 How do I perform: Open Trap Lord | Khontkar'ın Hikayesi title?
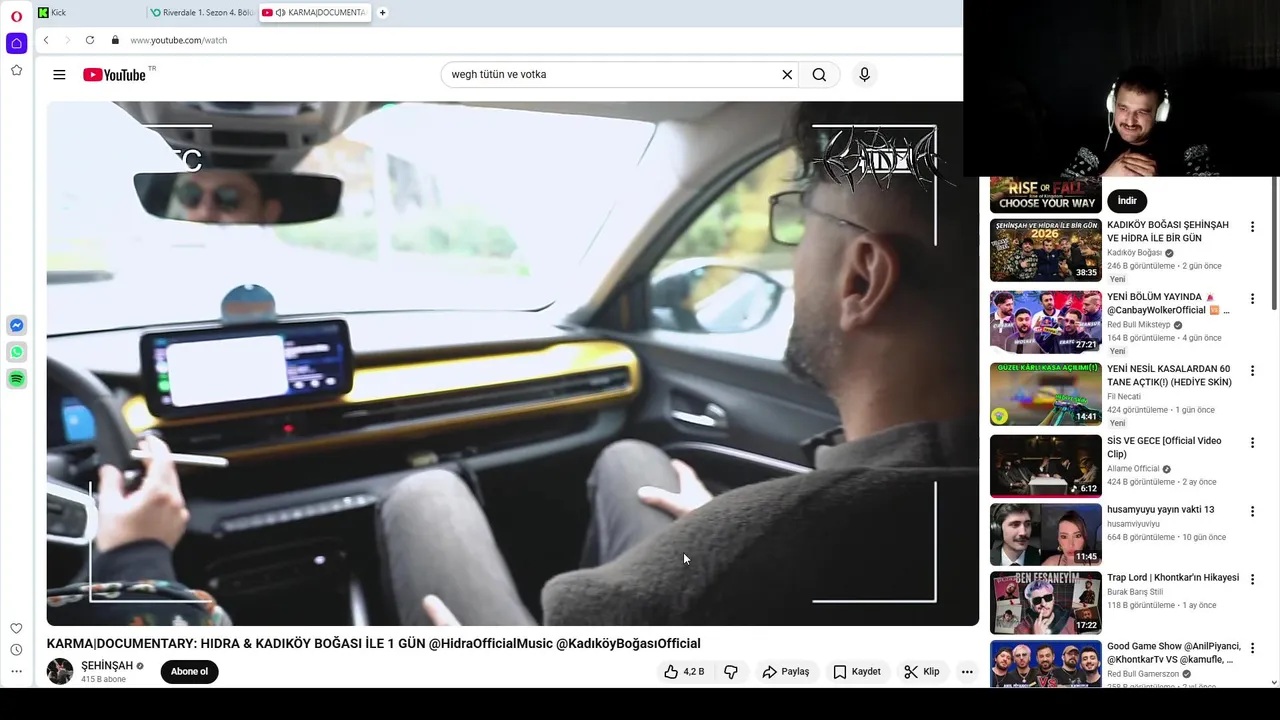[1173, 578]
